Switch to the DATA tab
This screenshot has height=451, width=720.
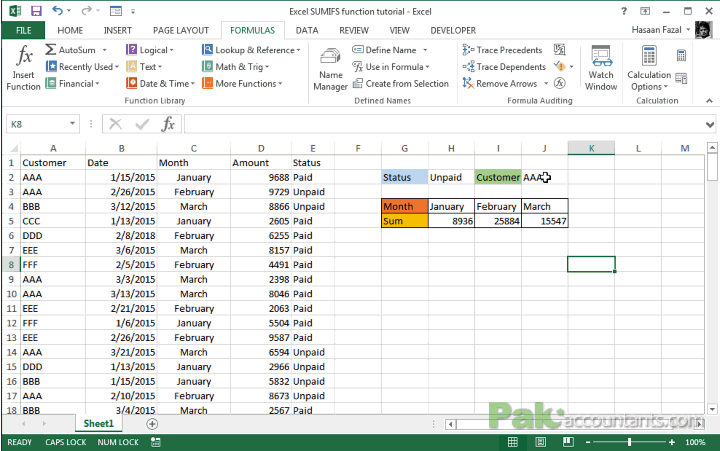307,30
